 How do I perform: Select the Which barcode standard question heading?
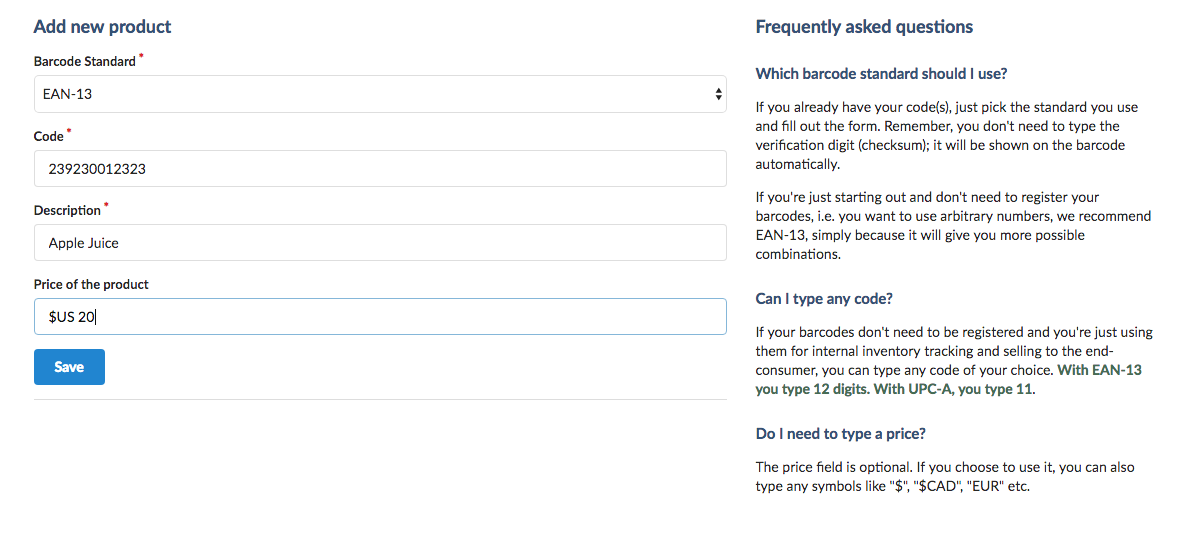pyautogui.click(x=881, y=74)
